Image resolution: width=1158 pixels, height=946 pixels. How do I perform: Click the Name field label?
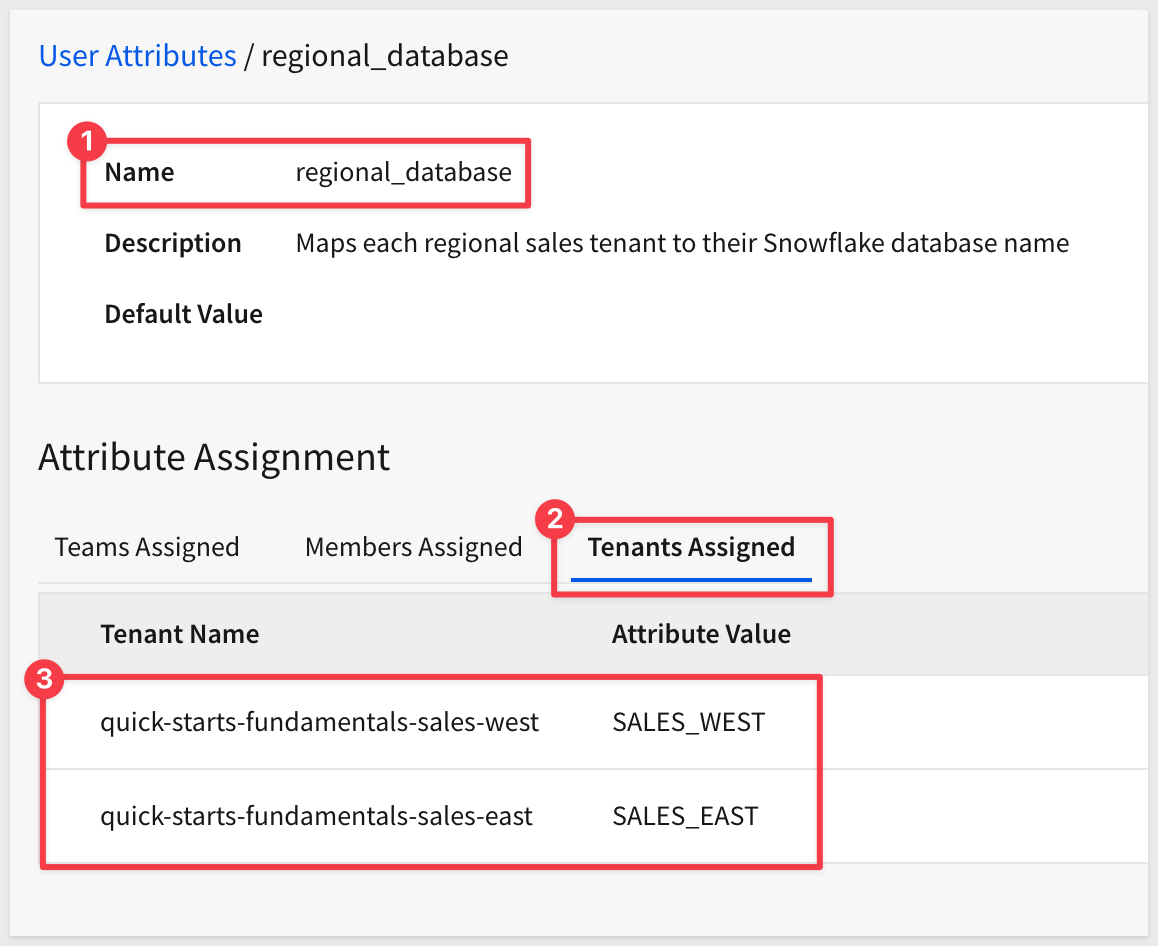pos(139,172)
